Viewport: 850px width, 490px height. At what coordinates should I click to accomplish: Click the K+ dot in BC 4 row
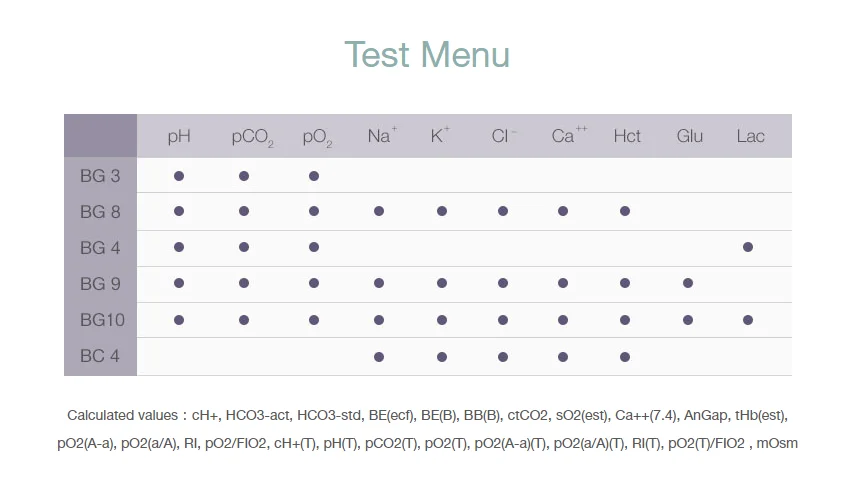tap(441, 357)
